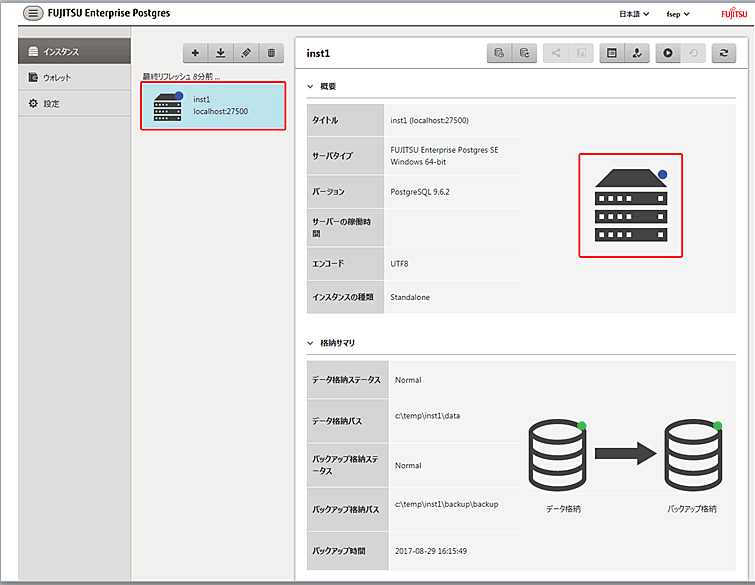The image size is (755, 585).
Task: Click the greyed-out circular restart icon
Action: click(x=693, y=53)
